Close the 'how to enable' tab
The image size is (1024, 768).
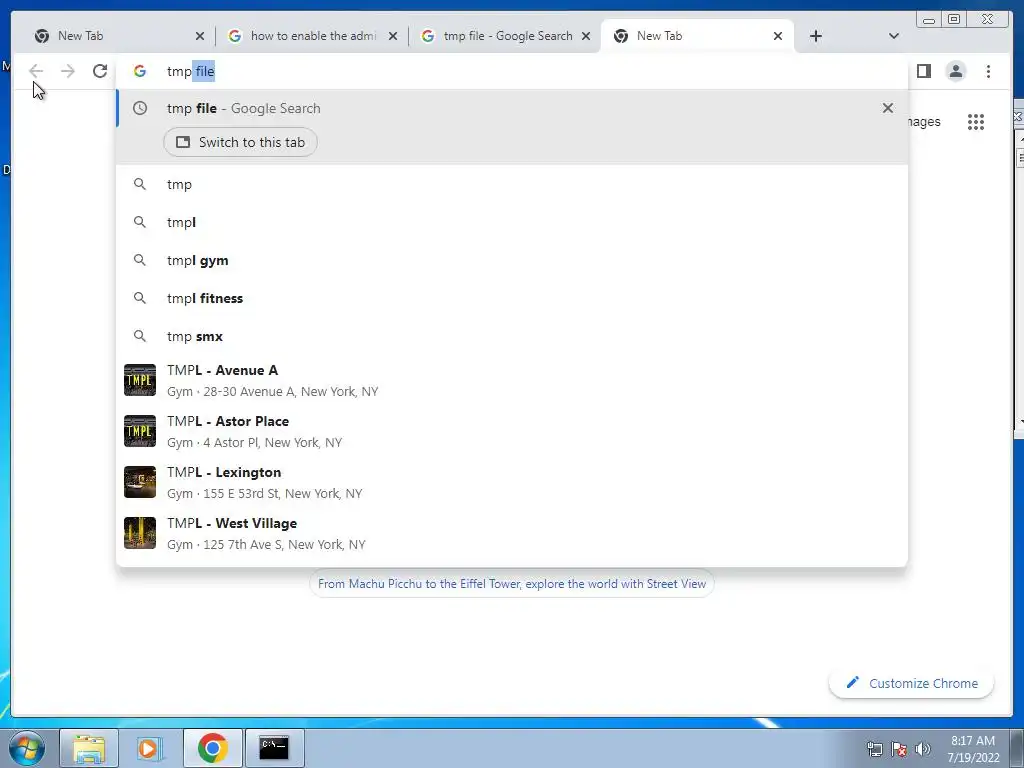point(392,36)
